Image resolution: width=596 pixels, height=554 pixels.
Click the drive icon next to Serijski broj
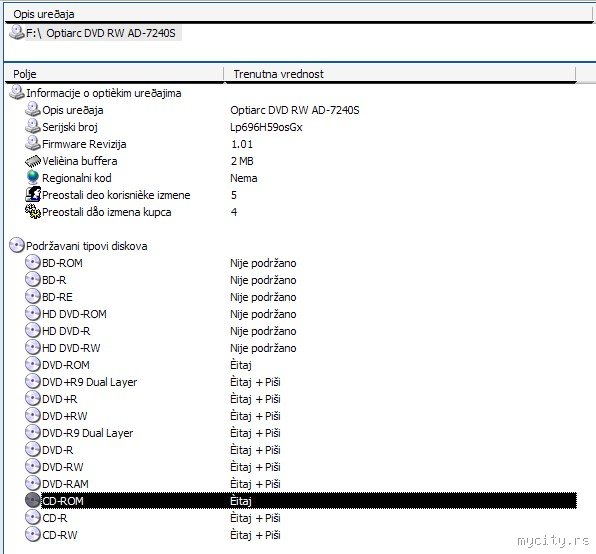[33, 126]
